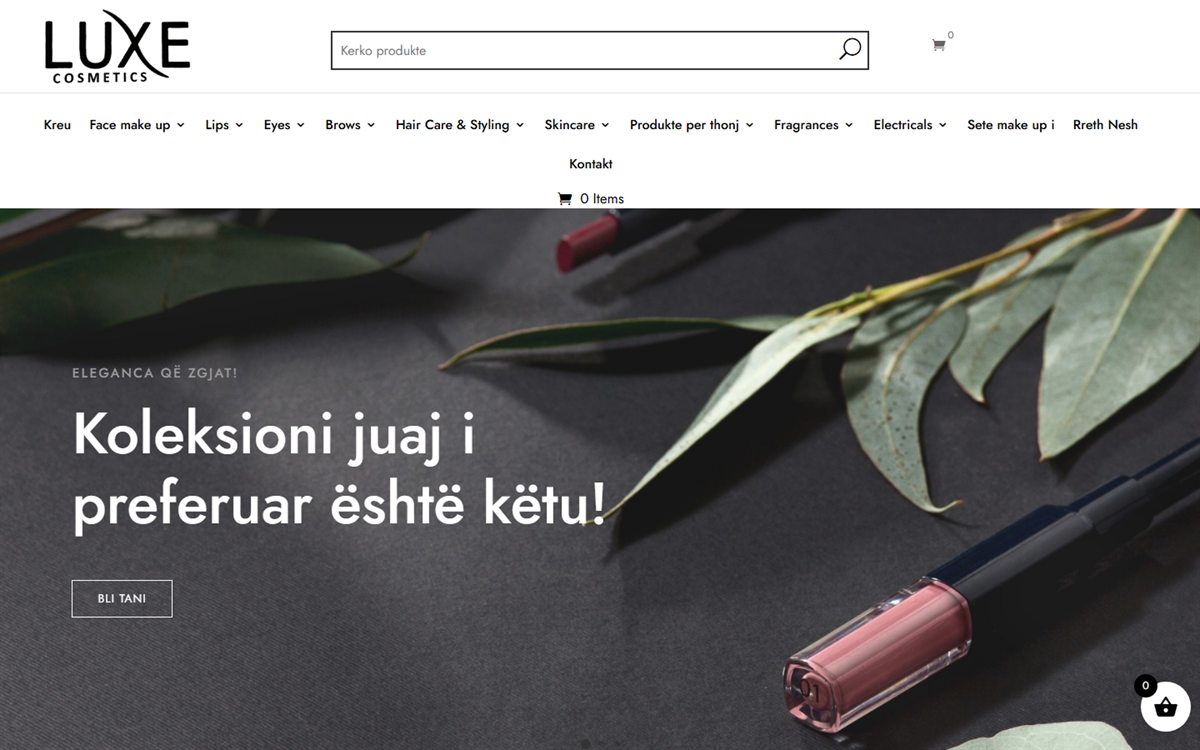Expand the Lips dropdown arrow
This screenshot has width=1200, height=750.
tap(239, 125)
